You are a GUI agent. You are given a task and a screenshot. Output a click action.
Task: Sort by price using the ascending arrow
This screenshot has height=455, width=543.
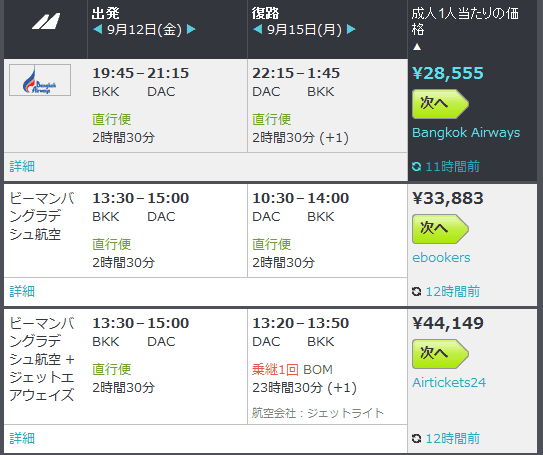(417, 47)
